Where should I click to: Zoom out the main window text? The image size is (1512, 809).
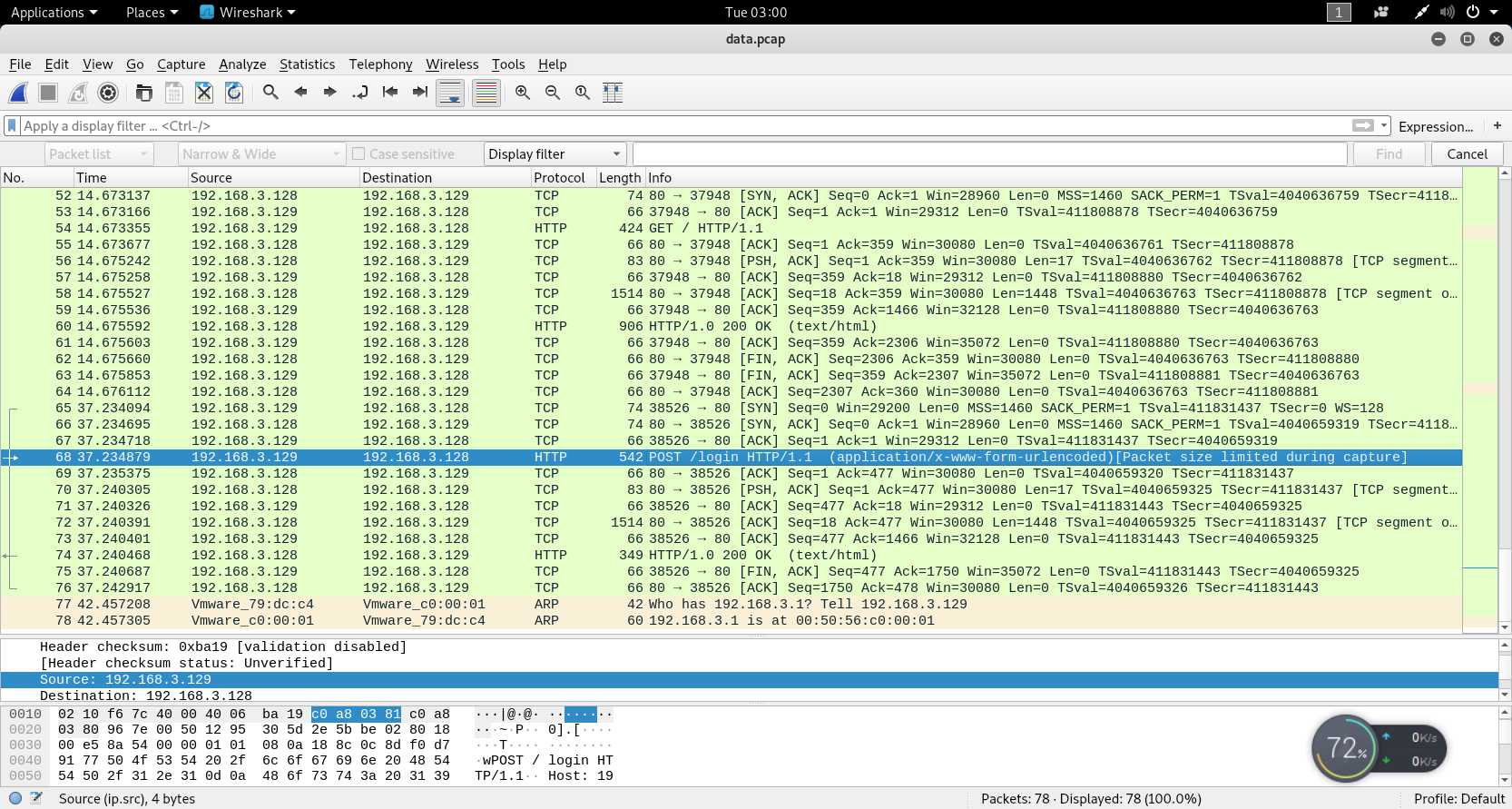pos(553,93)
